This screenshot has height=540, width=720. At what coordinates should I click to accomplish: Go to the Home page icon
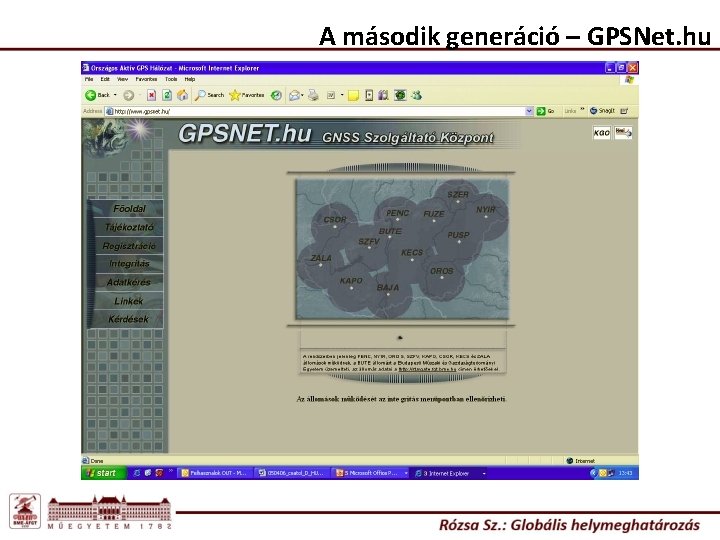pos(182,95)
